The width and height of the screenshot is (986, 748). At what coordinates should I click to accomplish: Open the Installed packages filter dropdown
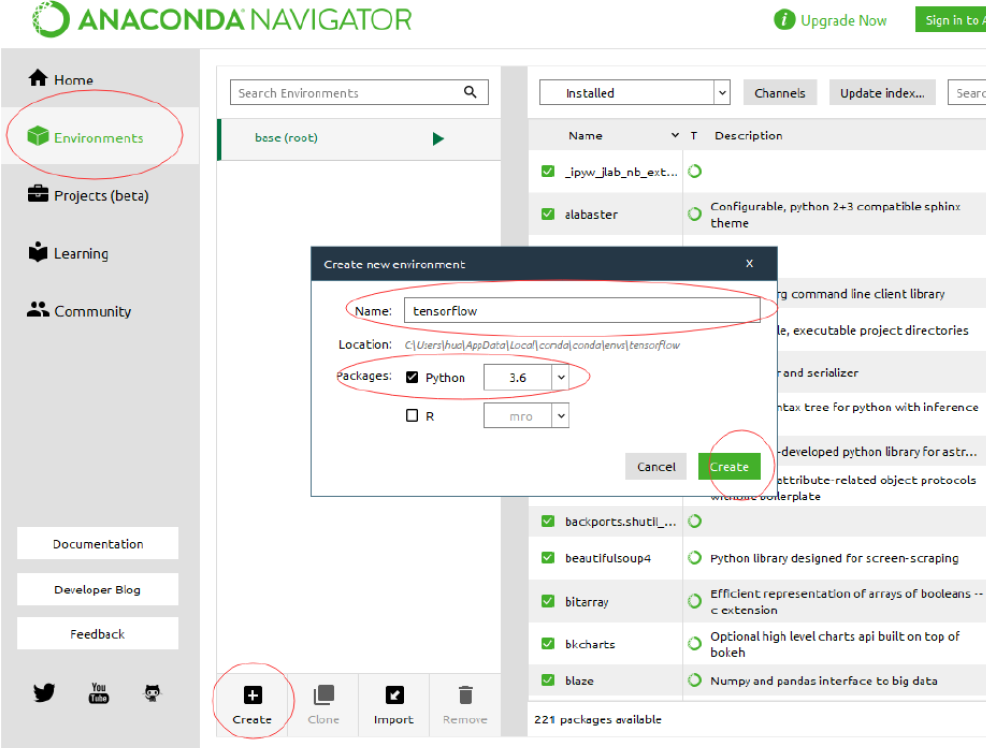coord(634,92)
